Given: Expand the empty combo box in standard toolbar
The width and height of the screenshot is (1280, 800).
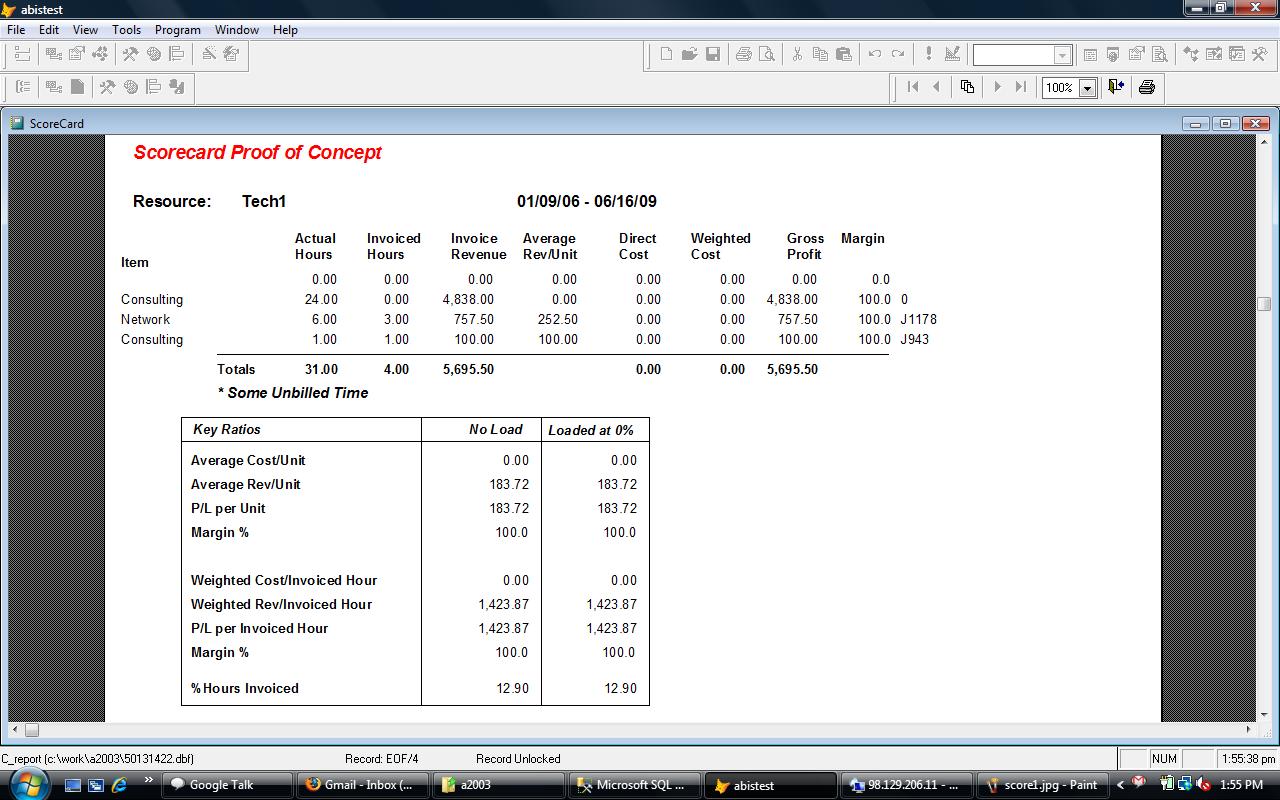Looking at the screenshot, I should click(1063, 55).
